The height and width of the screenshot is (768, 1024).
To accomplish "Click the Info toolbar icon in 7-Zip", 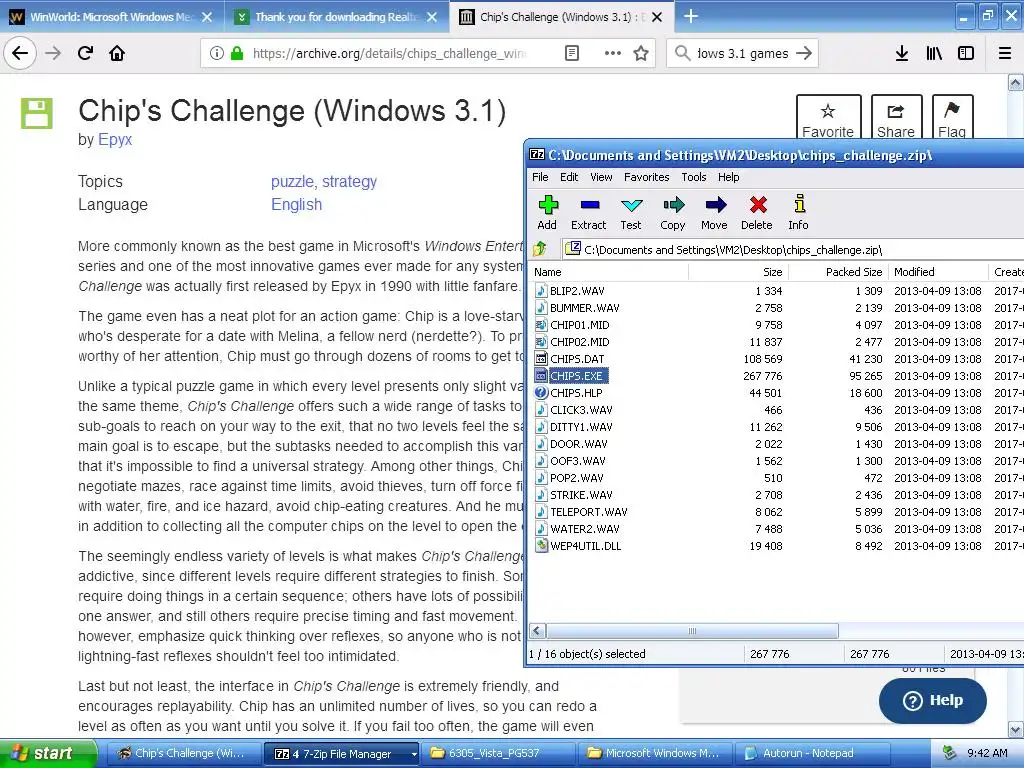I will (x=798, y=213).
